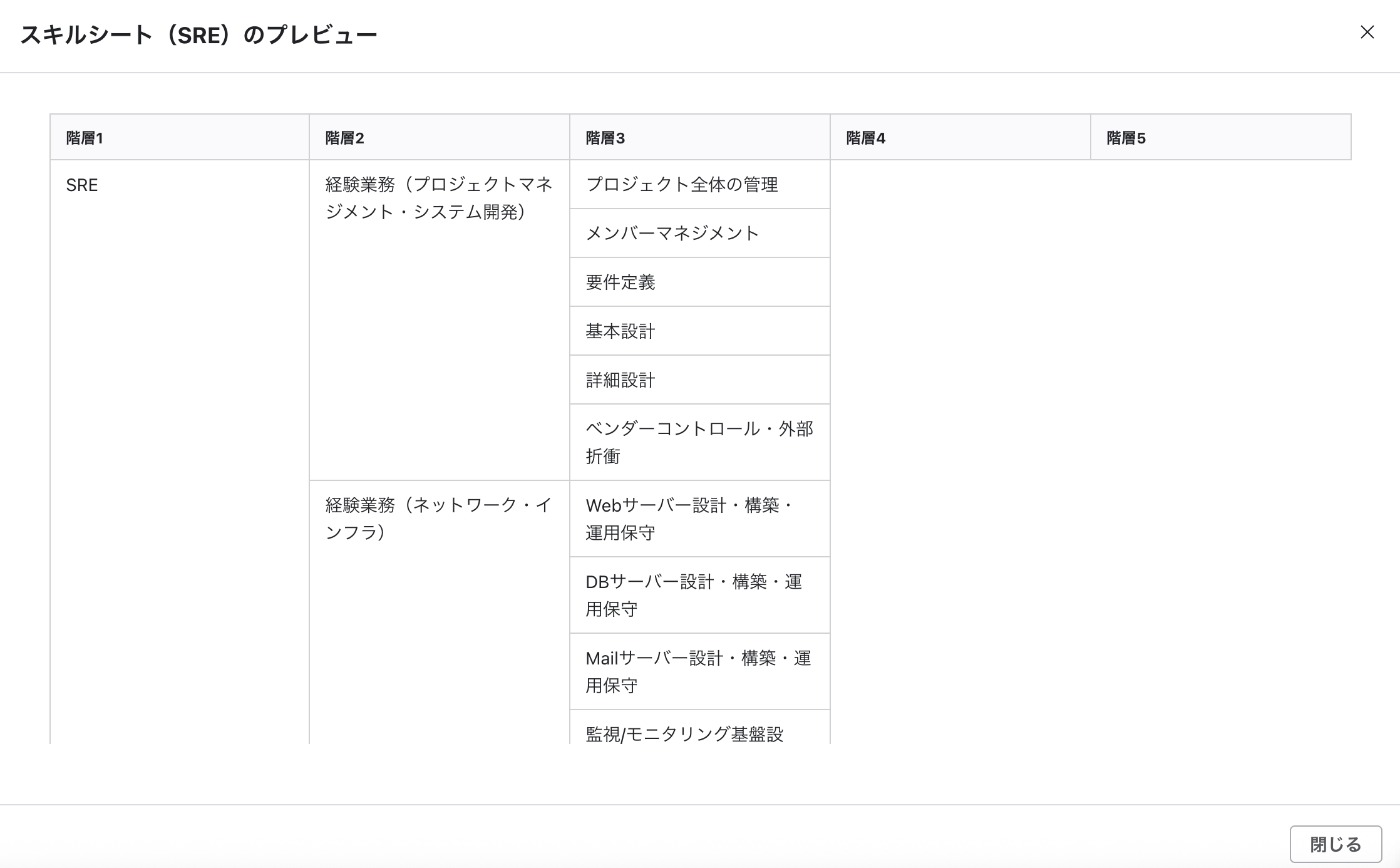Viewport: 1400px width, 868px height.
Task: Click the 詳細設計 row
Action: pos(620,380)
